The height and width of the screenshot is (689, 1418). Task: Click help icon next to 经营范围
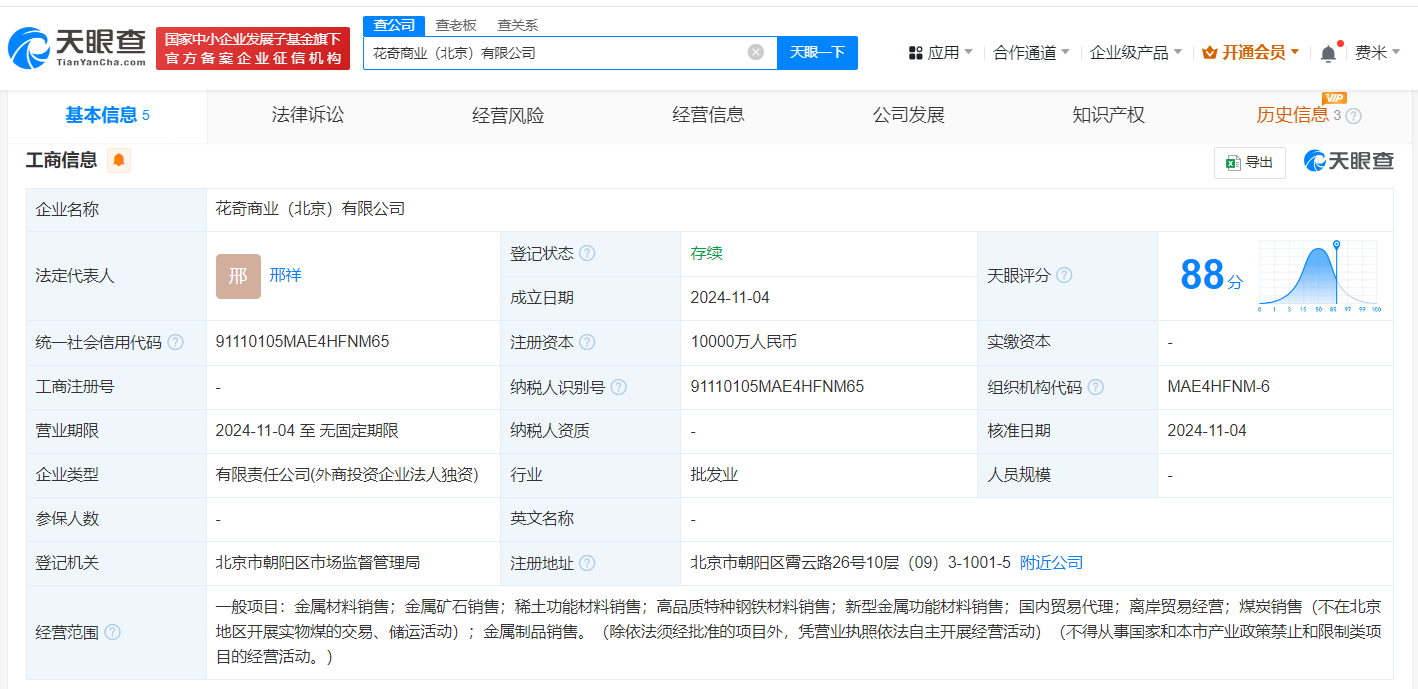(x=113, y=632)
